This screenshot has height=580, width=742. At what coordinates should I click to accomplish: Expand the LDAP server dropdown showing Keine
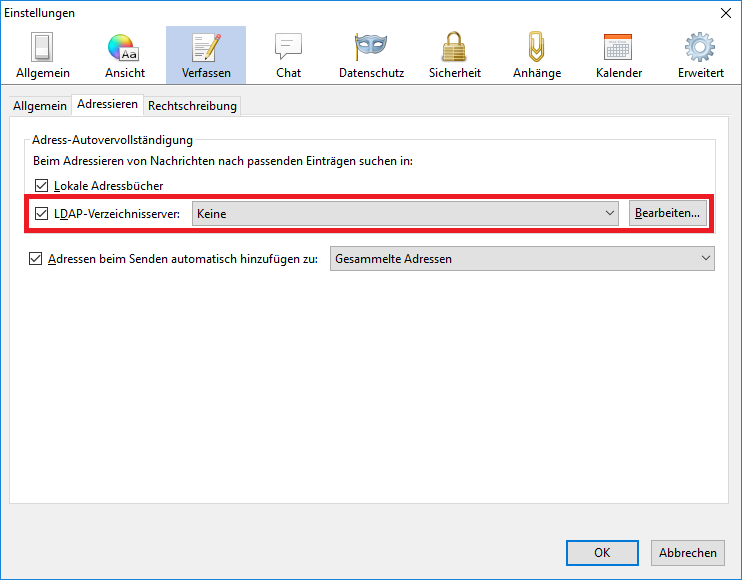pos(406,213)
